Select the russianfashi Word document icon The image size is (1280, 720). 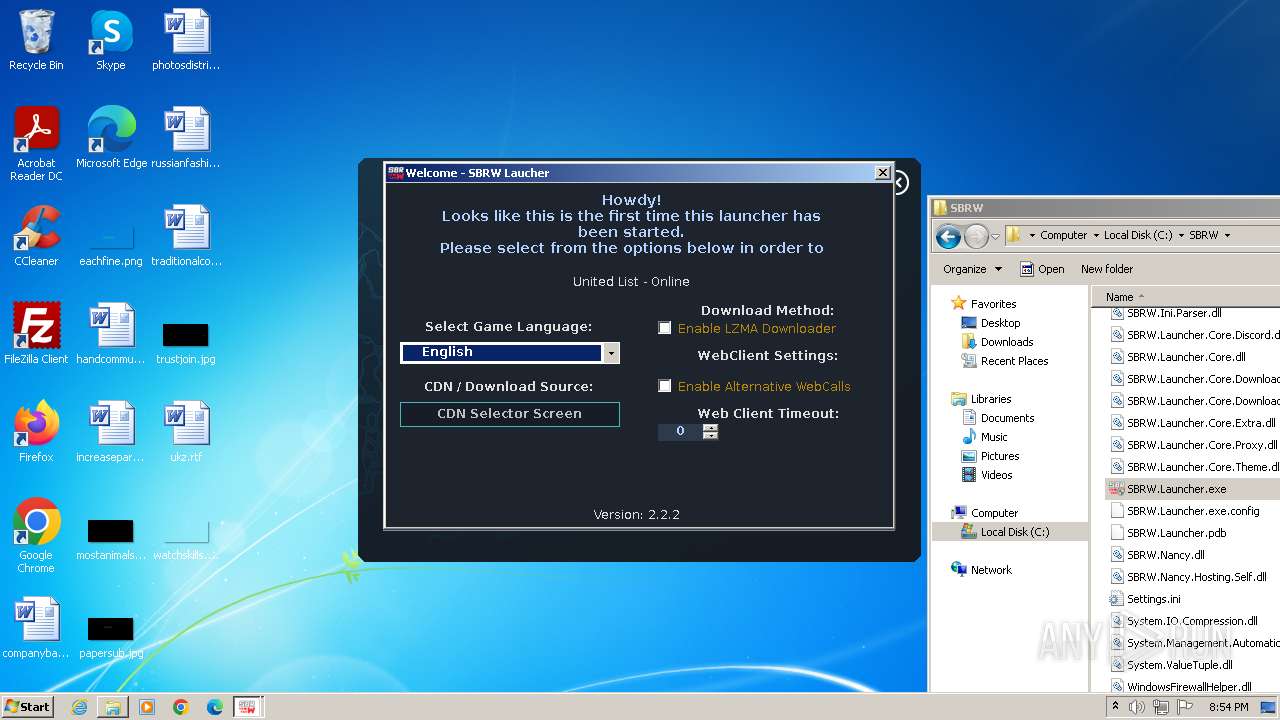pos(186,137)
